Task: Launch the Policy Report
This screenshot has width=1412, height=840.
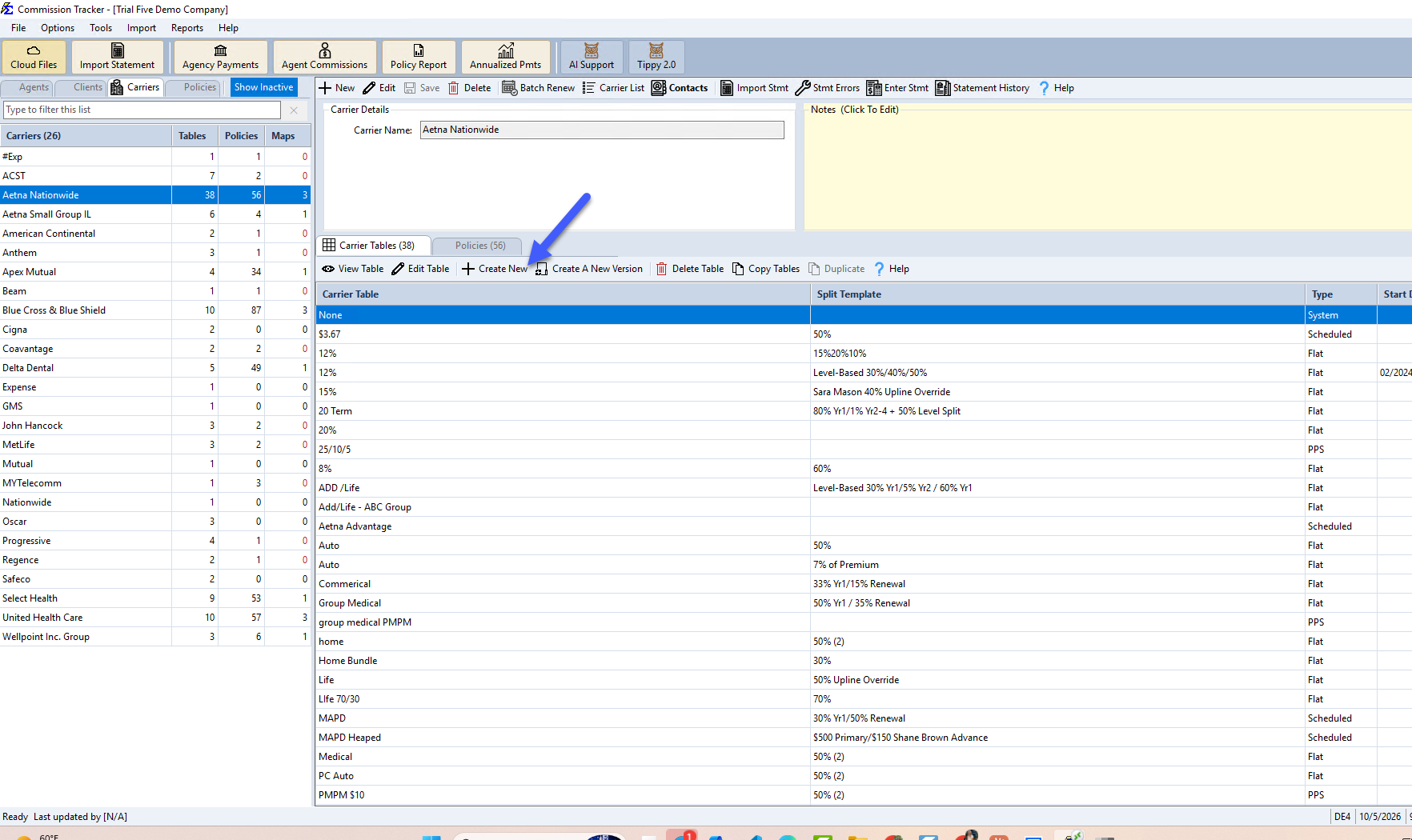Action: point(419,57)
